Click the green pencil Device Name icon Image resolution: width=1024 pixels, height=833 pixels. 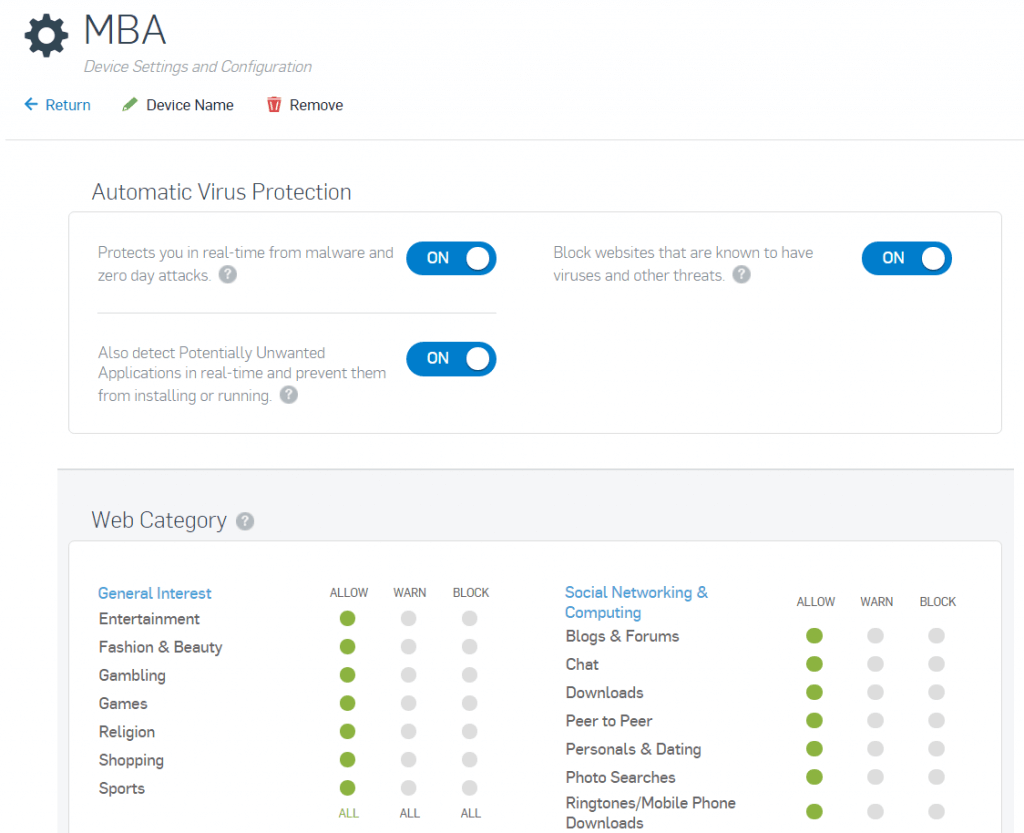point(130,105)
